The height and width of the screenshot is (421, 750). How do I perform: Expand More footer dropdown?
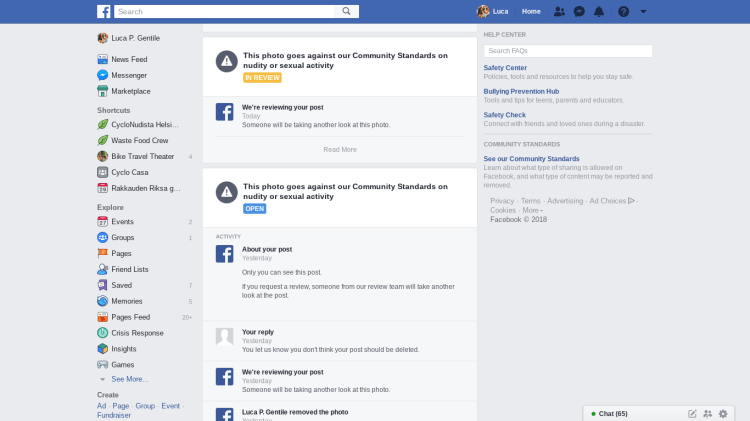pyautogui.click(x=532, y=210)
